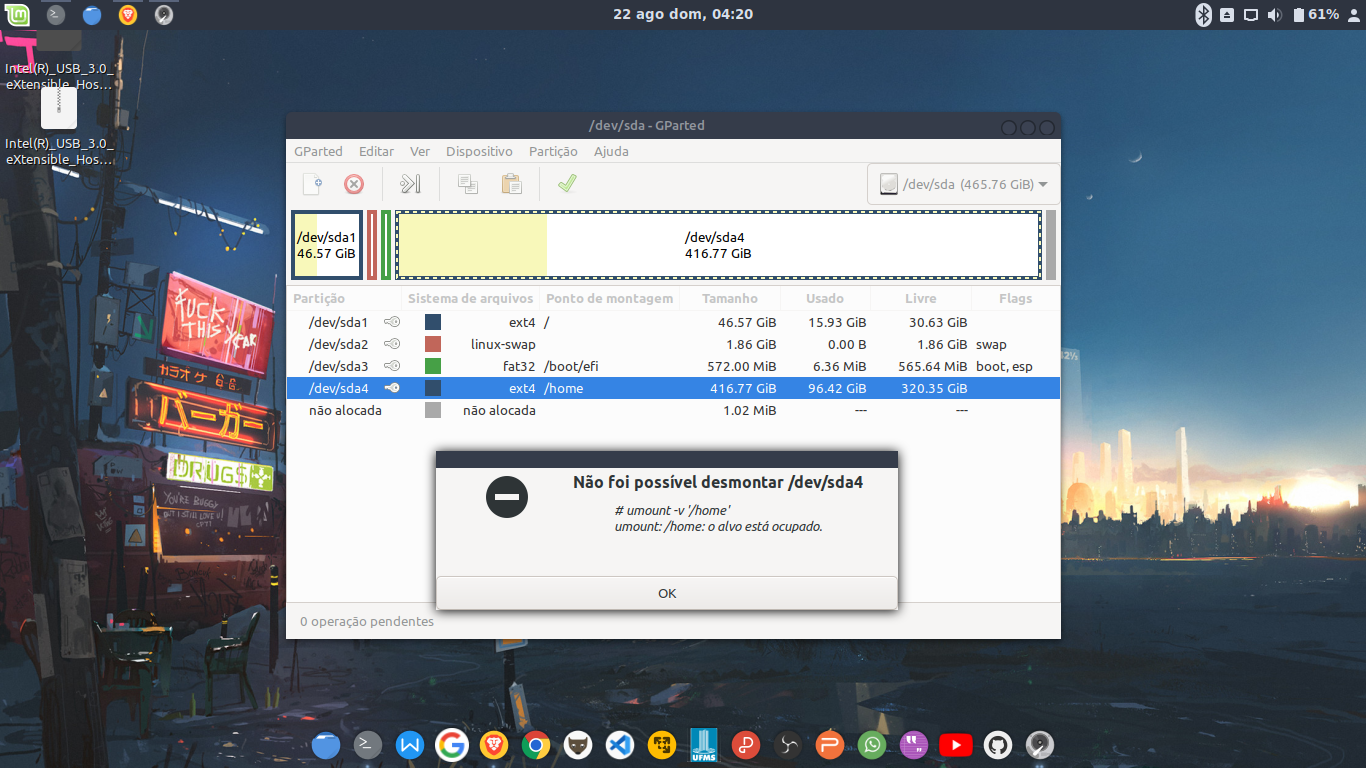Sort by the Partição column header
Image resolution: width=1366 pixels, height=768 pixels.
tap(344, 298)
